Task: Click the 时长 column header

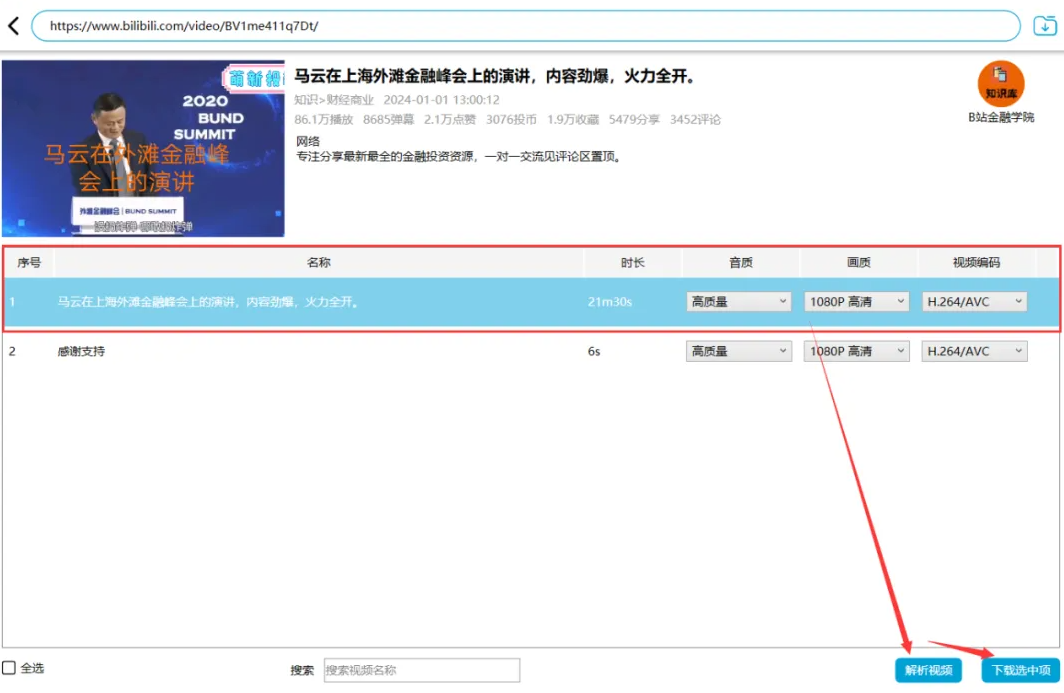Action: point(632,263)
